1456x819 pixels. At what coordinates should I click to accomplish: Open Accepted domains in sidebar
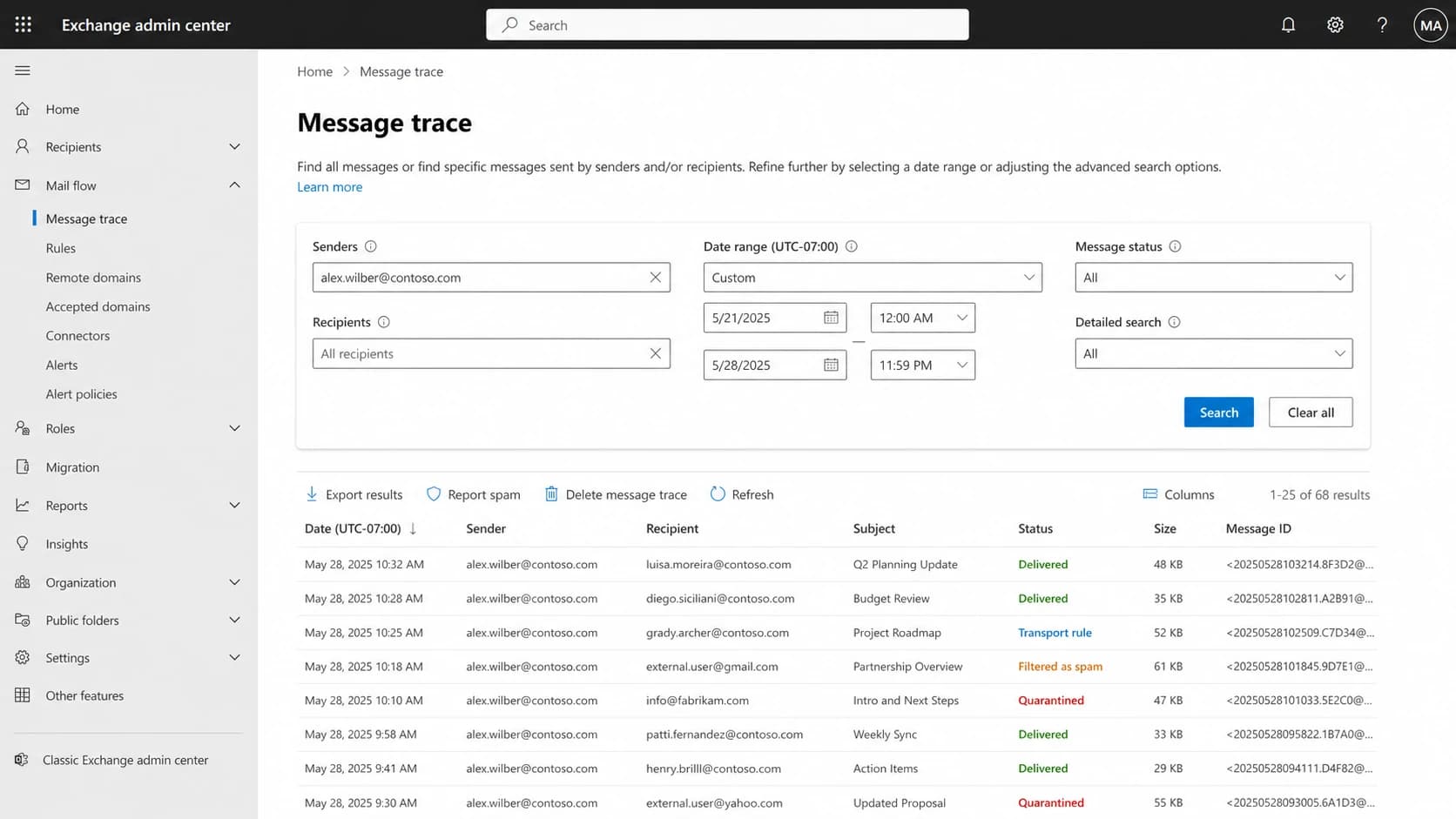click(98, 306)
